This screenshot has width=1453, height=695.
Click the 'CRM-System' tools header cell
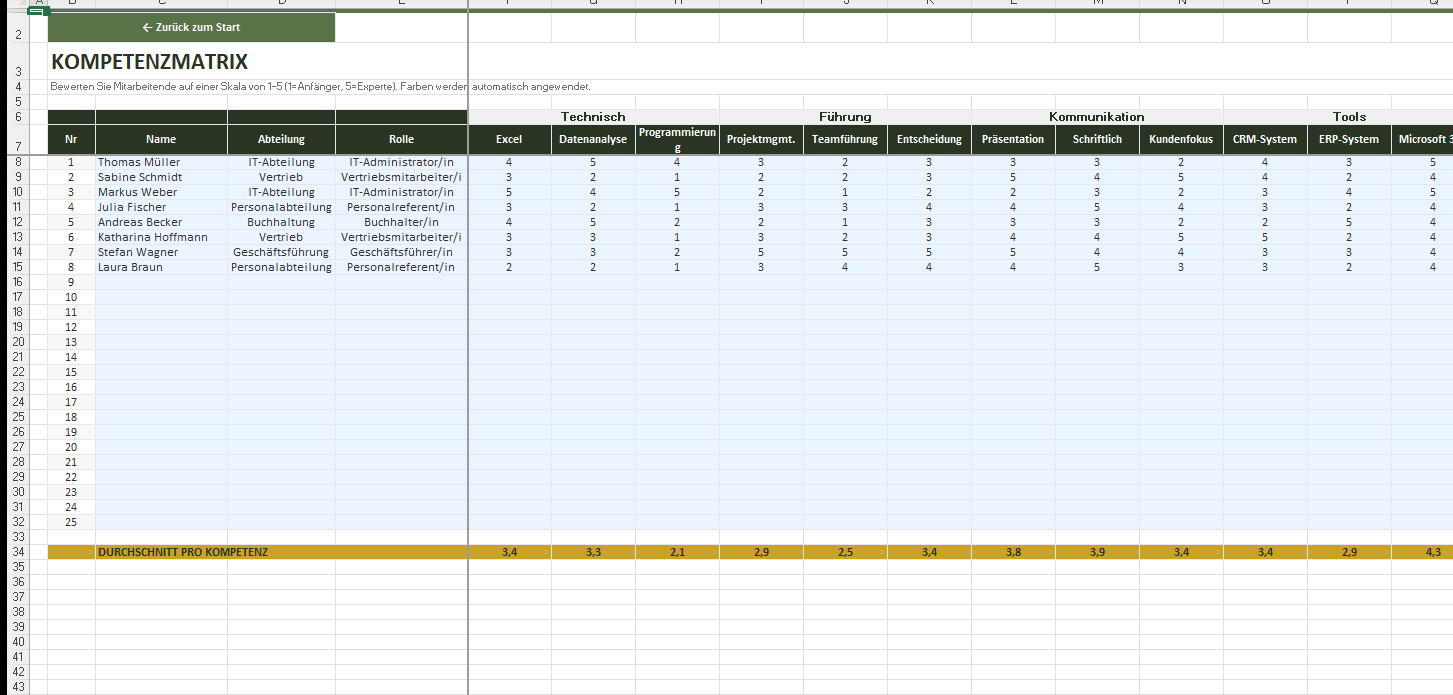(1264, 139)
